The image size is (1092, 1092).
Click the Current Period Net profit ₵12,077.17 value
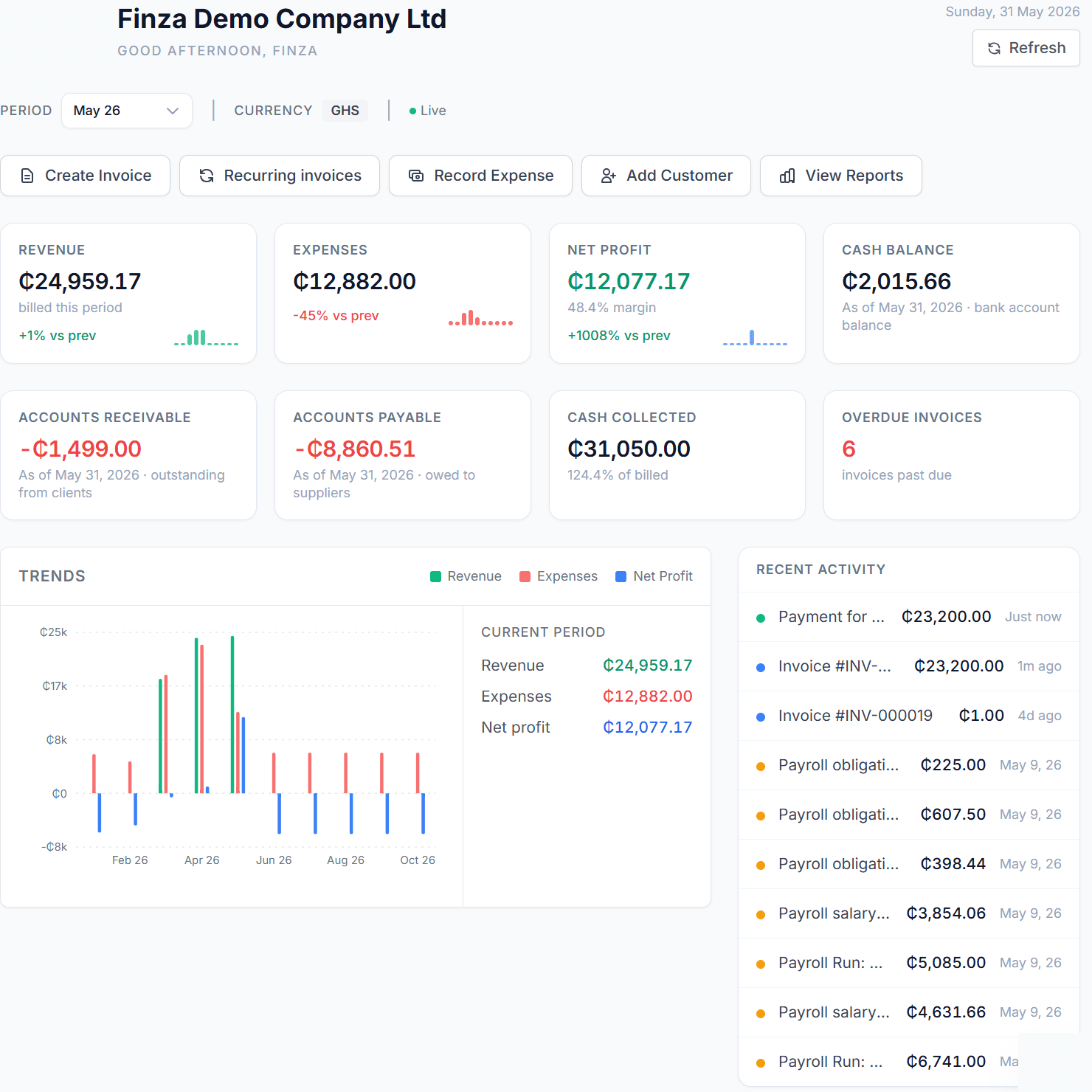(648, 728)
